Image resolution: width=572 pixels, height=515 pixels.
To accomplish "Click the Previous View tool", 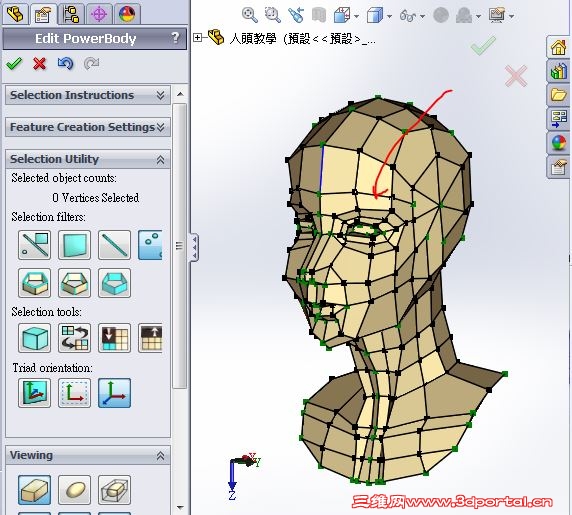I will click(296, 15).
